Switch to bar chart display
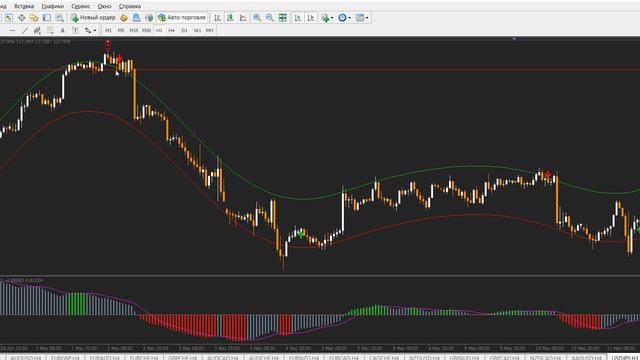The width and height of the screenshot is (640, 360). coord(218,18)
